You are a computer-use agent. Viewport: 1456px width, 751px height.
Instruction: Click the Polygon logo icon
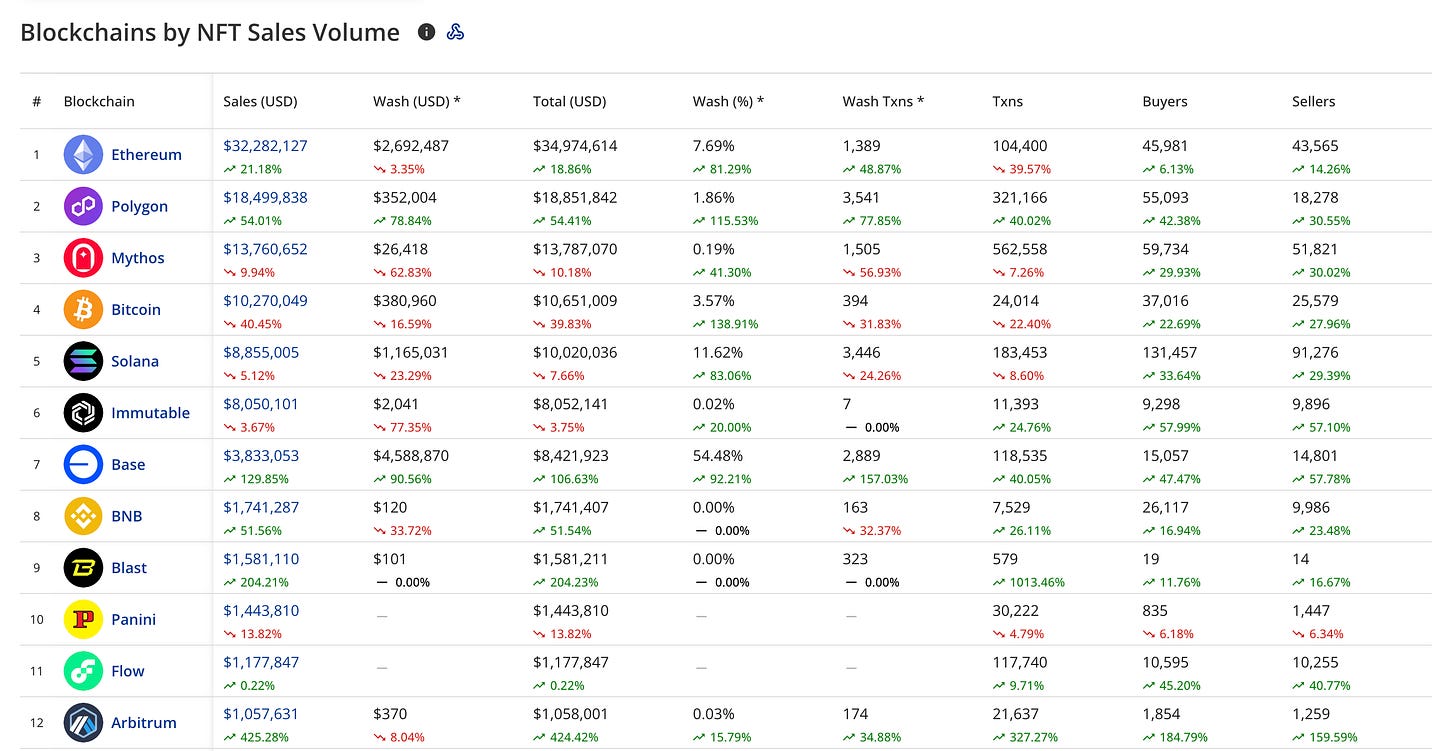[x=83, y=206]
